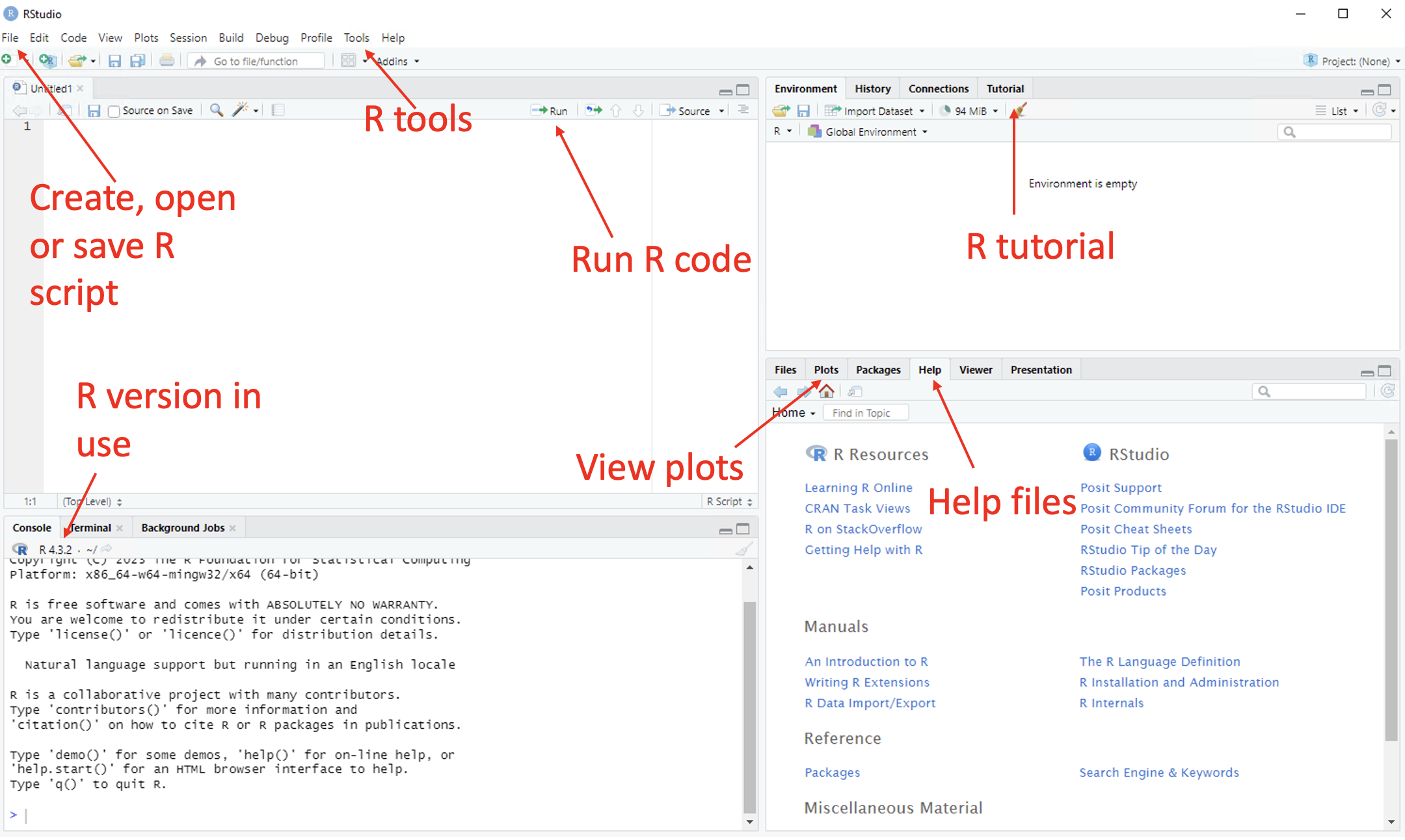Screen dimensions: 1405x840
Task: Open the Posit Cheat Sheets link
Action: pyautogui.click(x=1136, y=529)
